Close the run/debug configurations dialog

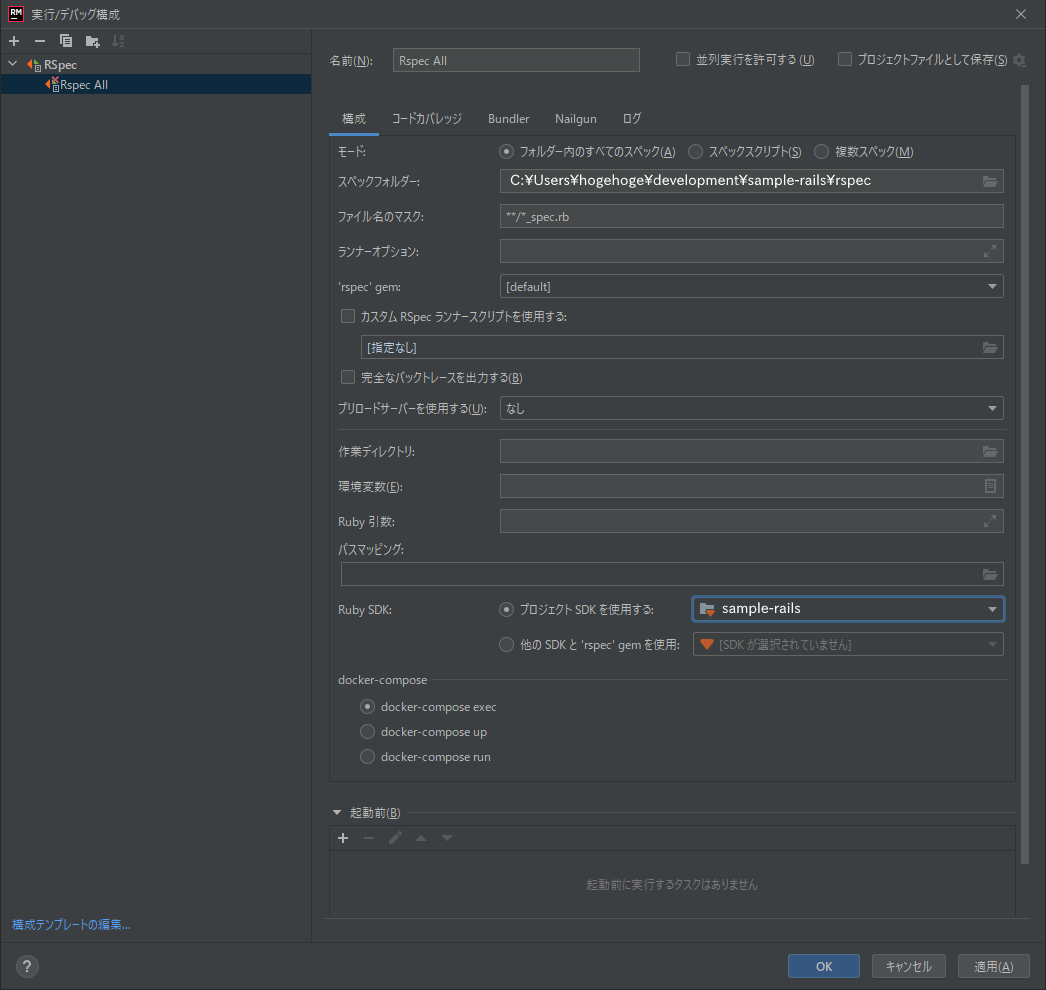pos(1021,14)
